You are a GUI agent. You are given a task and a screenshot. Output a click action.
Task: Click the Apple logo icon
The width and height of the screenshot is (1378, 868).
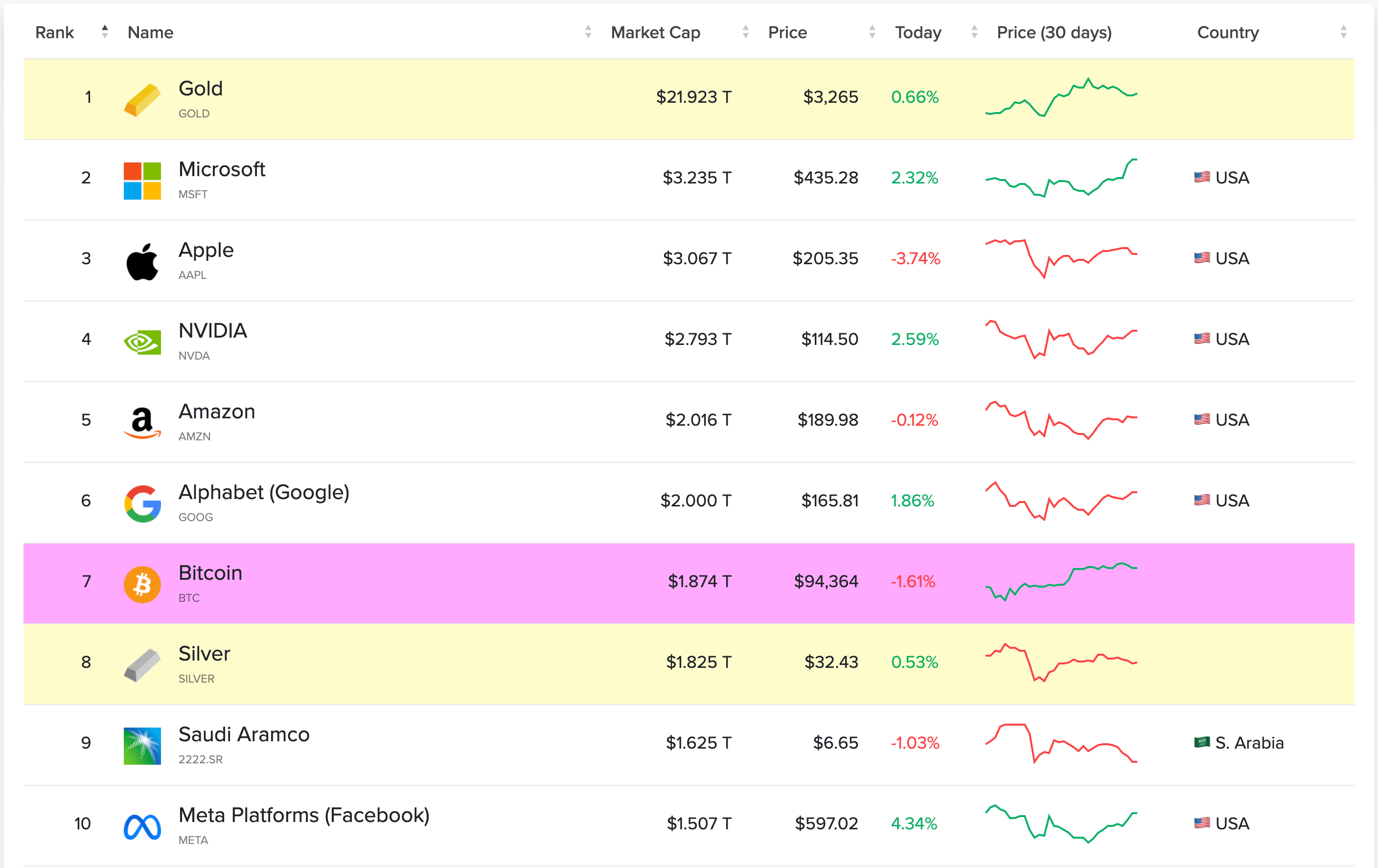pyautogui.click(x=142, y=261)
